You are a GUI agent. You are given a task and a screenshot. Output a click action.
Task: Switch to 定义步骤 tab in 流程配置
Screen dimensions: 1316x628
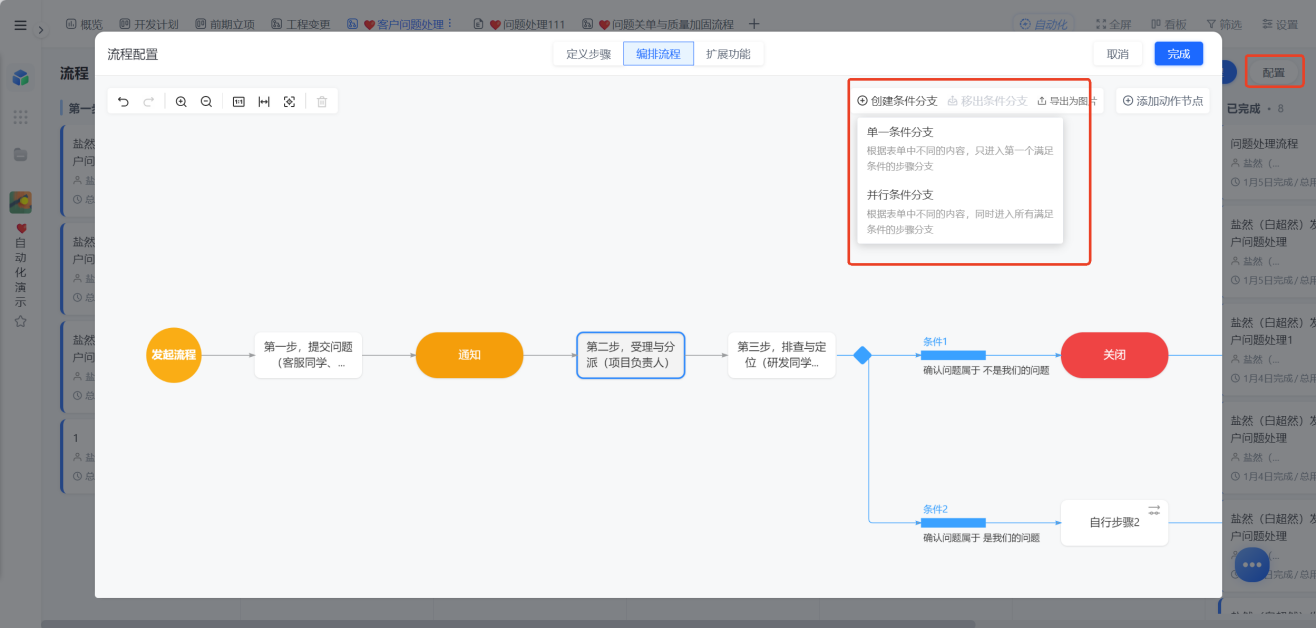(x=588, y=54)
